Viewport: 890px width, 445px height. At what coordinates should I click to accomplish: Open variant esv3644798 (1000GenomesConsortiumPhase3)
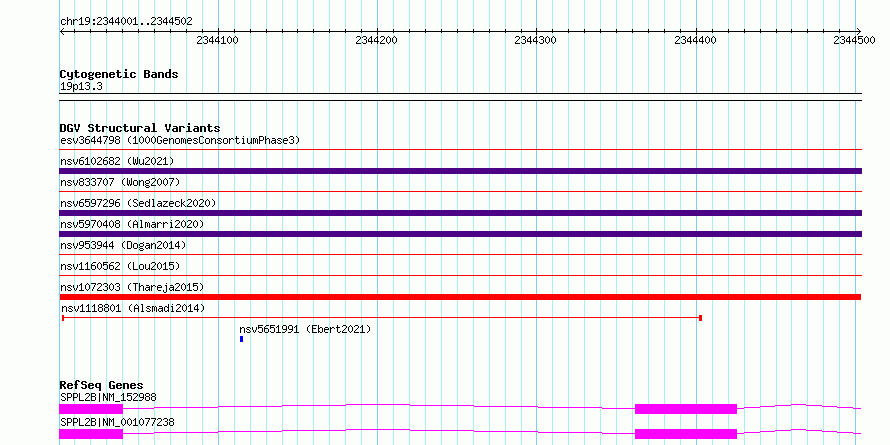pyautogui.click(x=180, y=140)
